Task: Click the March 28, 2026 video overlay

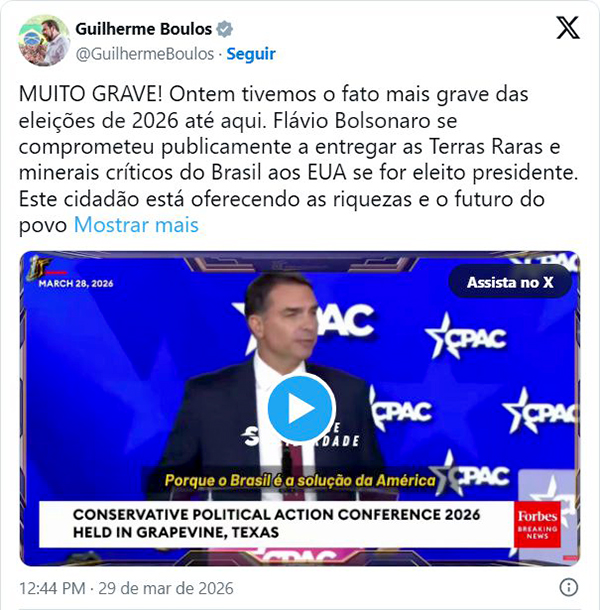Action: 76,283
